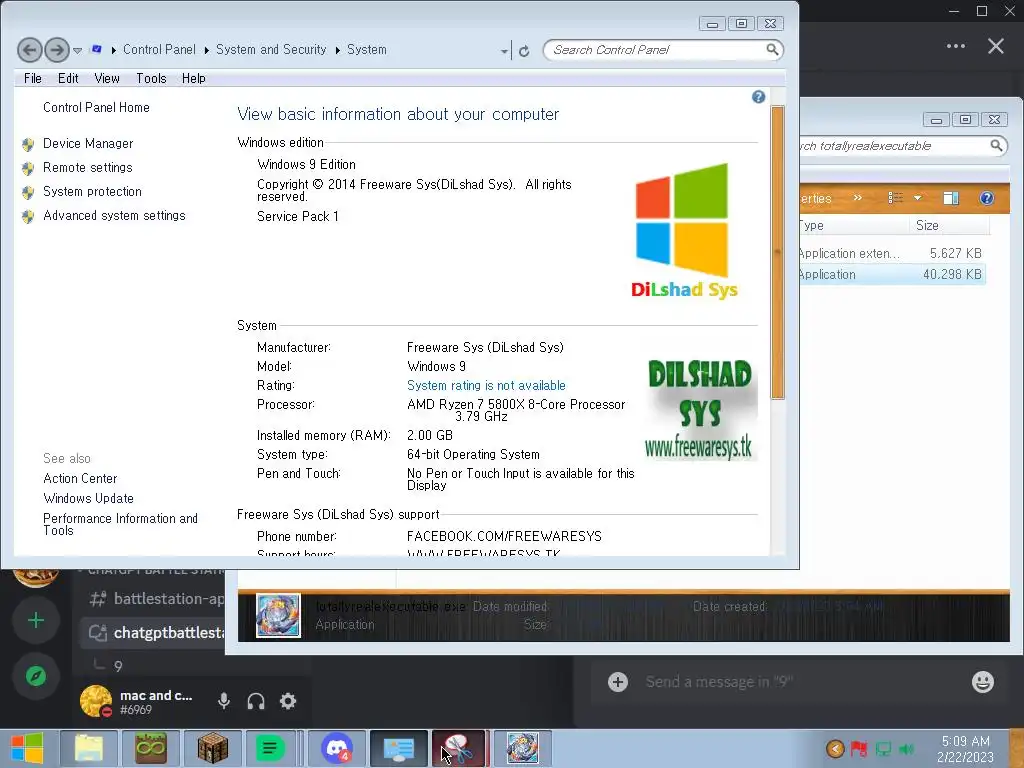Click Discord user avatar mac and c...

click(96, 701)
